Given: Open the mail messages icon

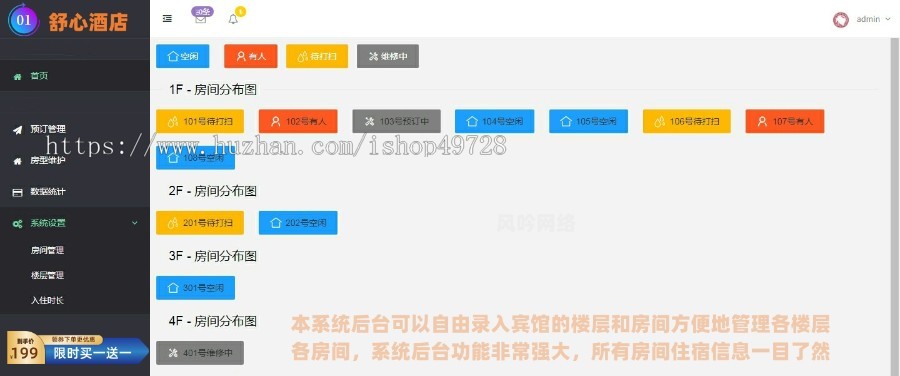Looking at the screenshot, I should point(200,19).
